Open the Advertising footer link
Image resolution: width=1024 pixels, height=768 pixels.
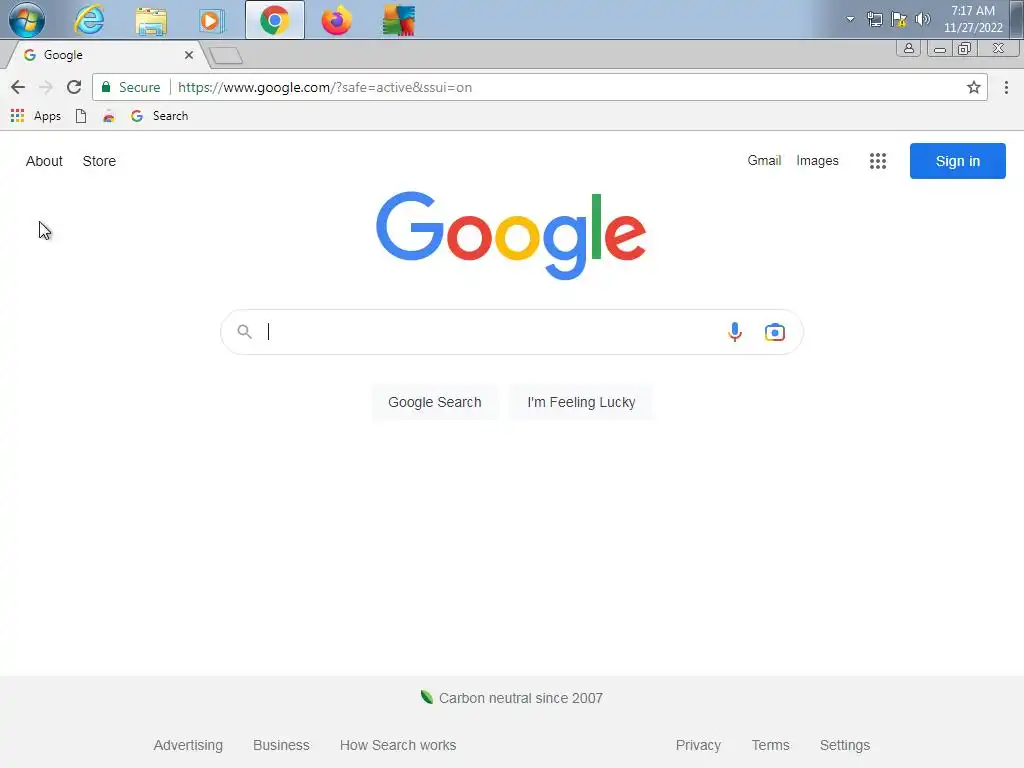[x=188, y=745]
